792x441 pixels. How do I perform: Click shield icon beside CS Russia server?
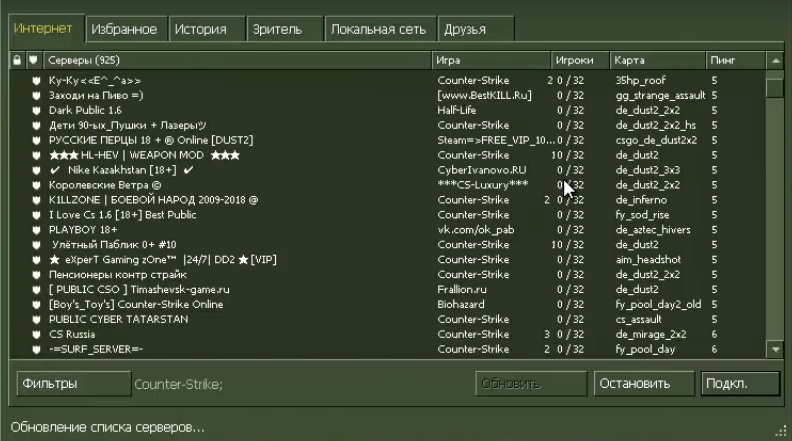[36, 334]
